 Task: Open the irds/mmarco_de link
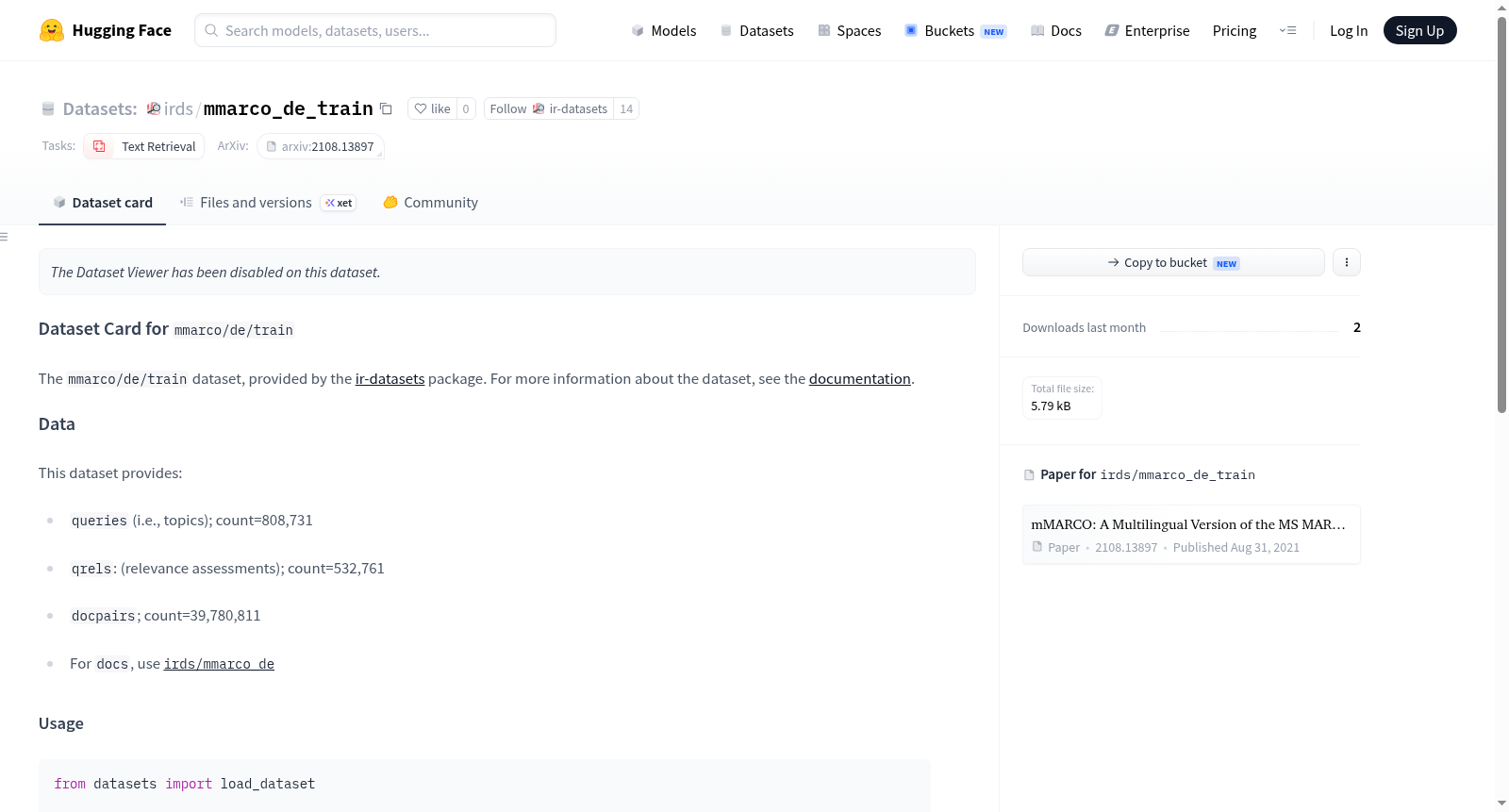click(x=219, y=664)
